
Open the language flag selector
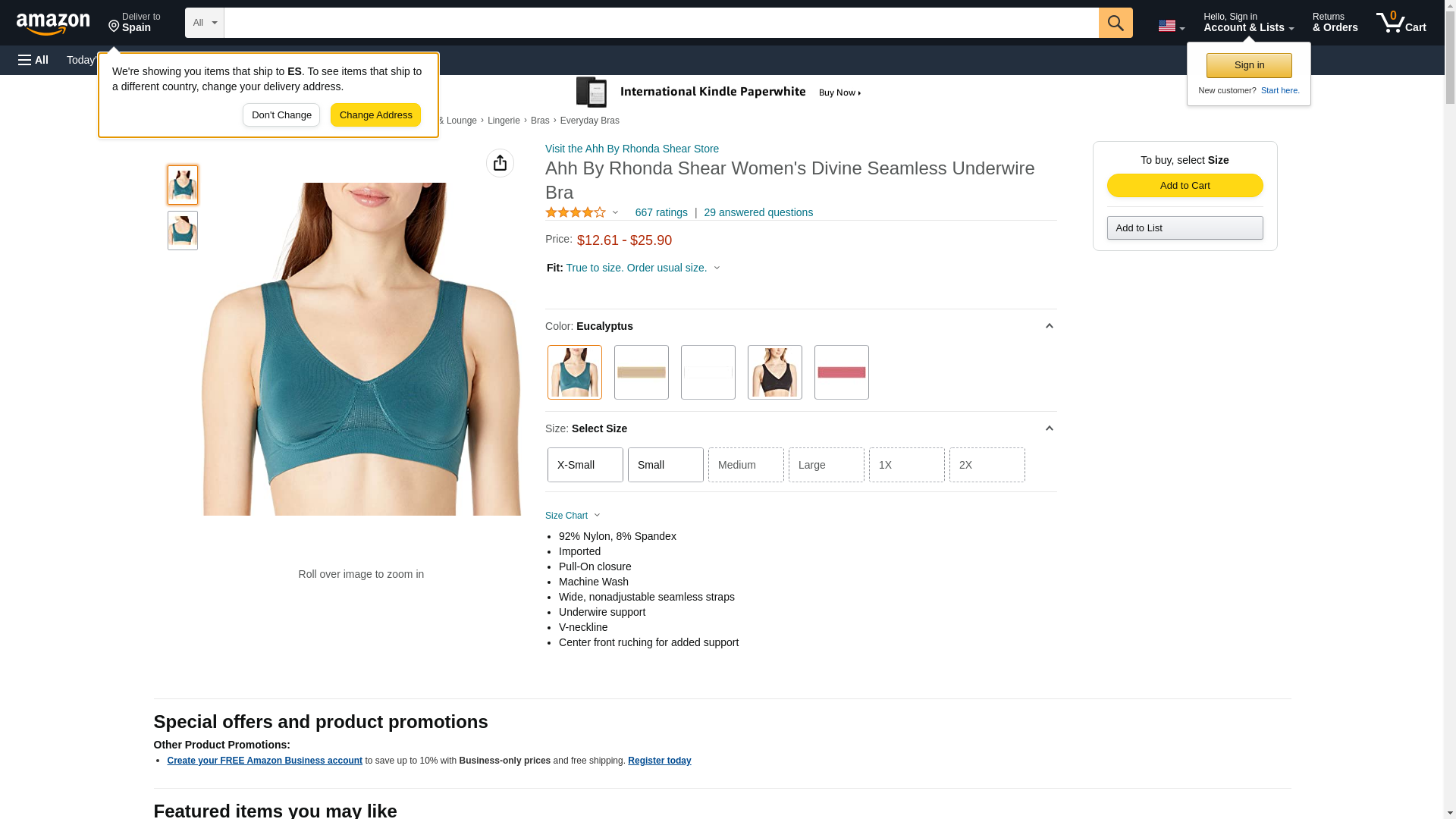click(x=1171, y=26)
